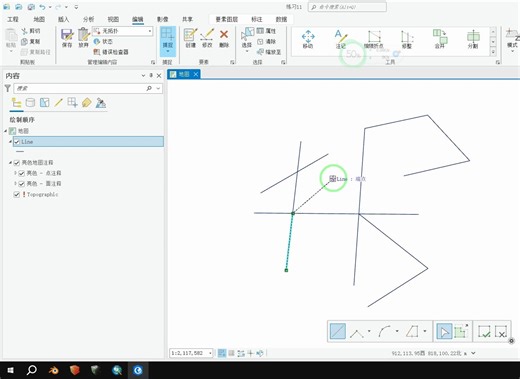Expand the arc segment tool dropdown arrow

(397, 331)
